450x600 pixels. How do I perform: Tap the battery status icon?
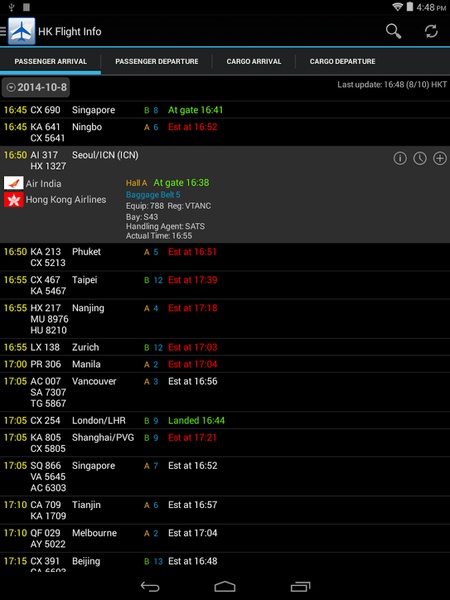coord(410,7)
